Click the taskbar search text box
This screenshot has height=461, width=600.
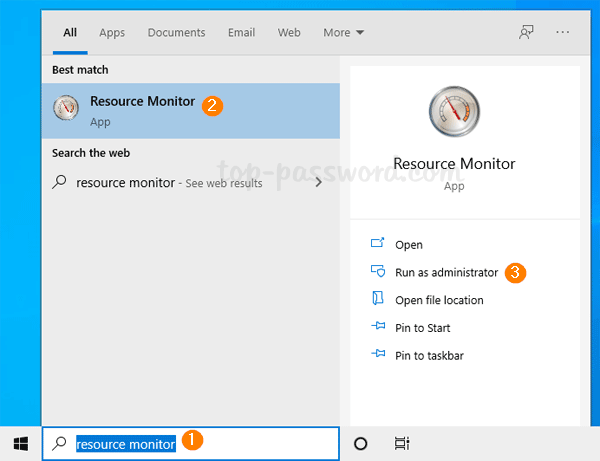190,443
